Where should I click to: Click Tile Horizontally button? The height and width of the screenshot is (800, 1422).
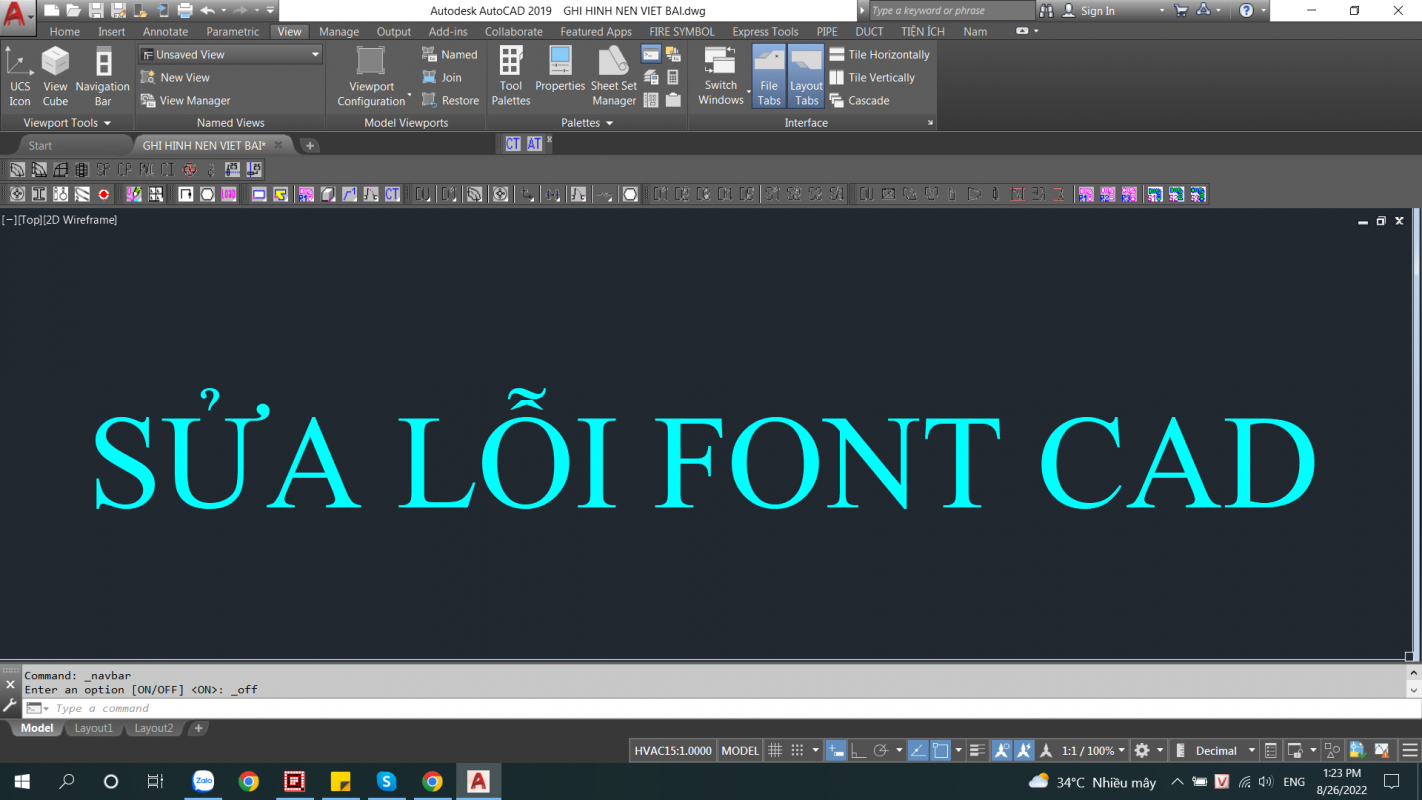(880, 55)
